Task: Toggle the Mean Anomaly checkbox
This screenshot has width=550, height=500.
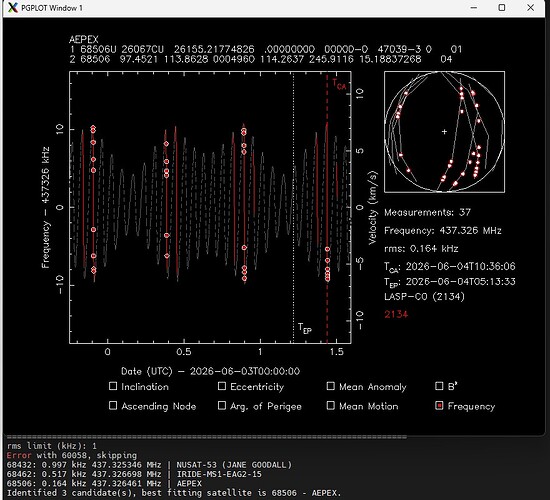Action: 330,386
